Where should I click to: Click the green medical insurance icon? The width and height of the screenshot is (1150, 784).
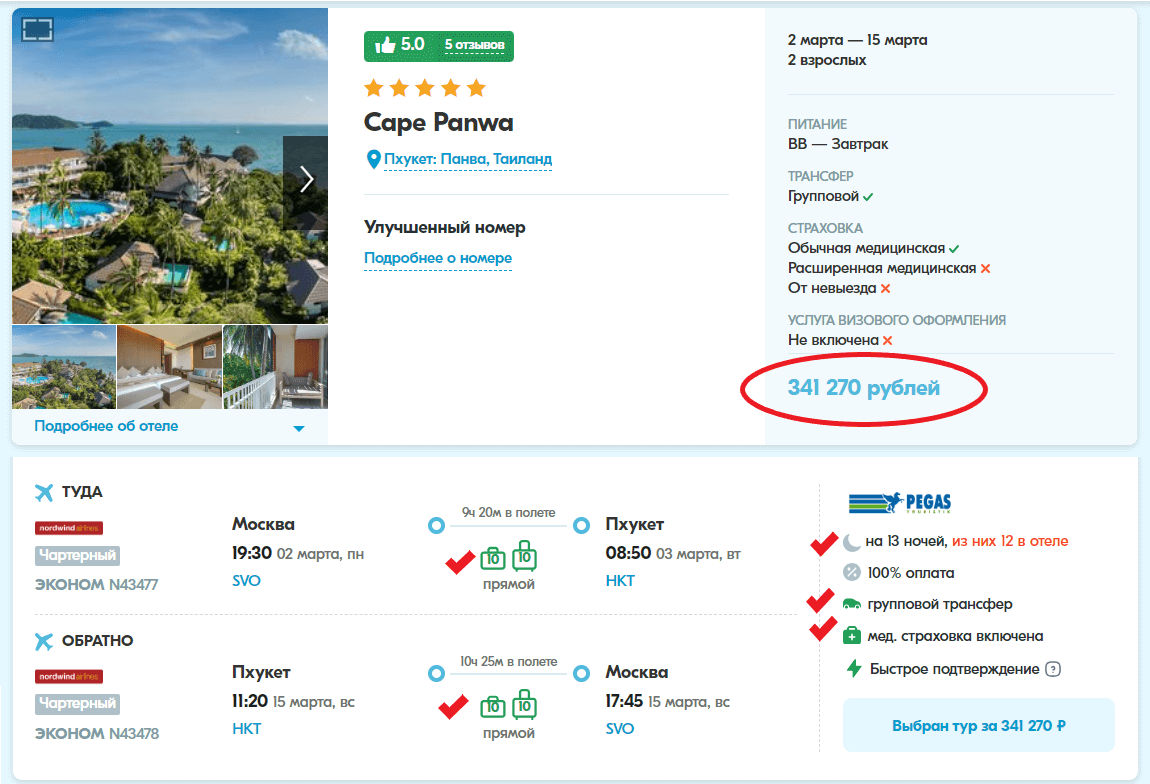click(x=852, y=635)
